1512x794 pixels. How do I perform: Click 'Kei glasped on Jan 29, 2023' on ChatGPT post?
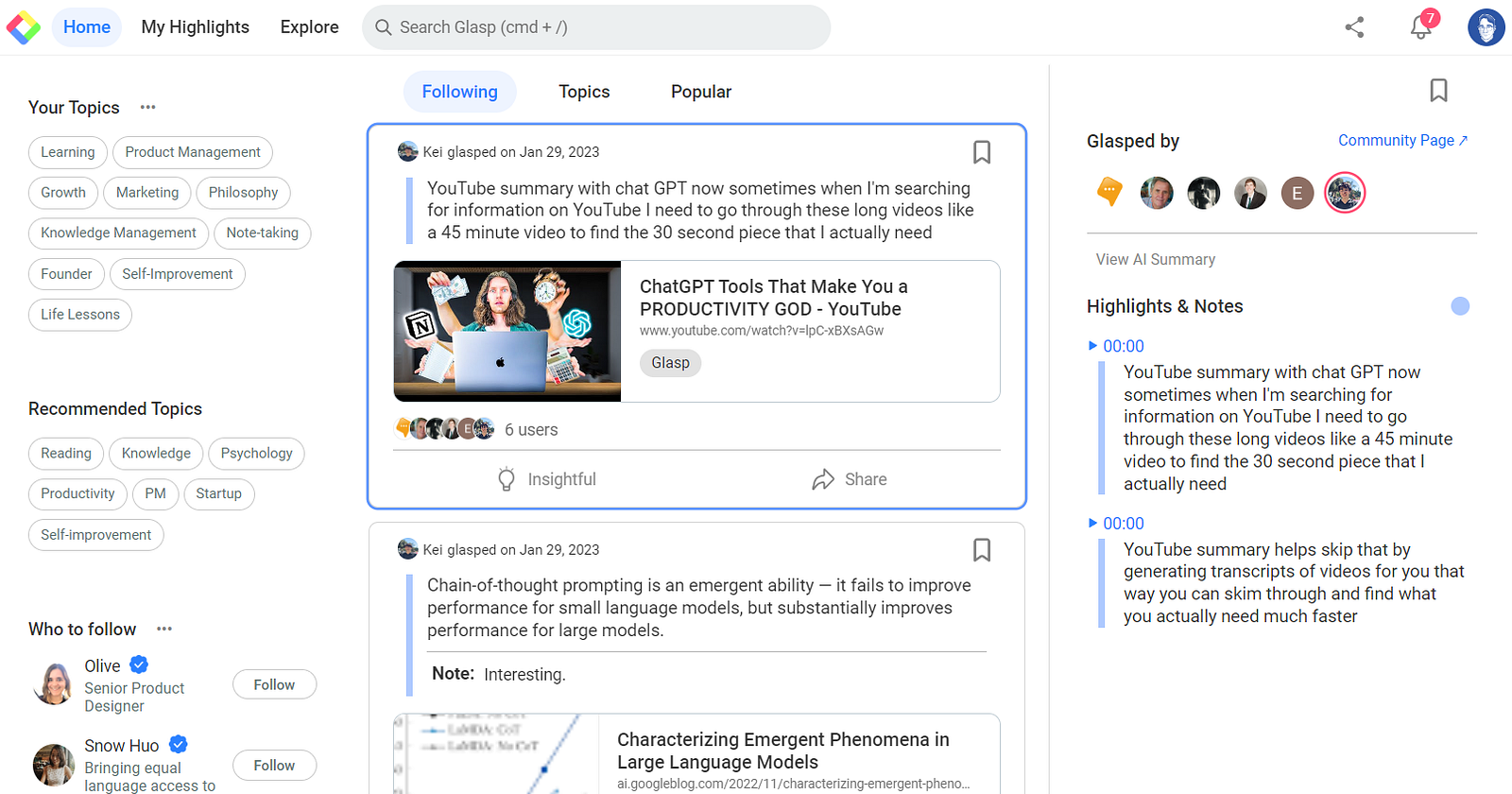tap(511, 152)
